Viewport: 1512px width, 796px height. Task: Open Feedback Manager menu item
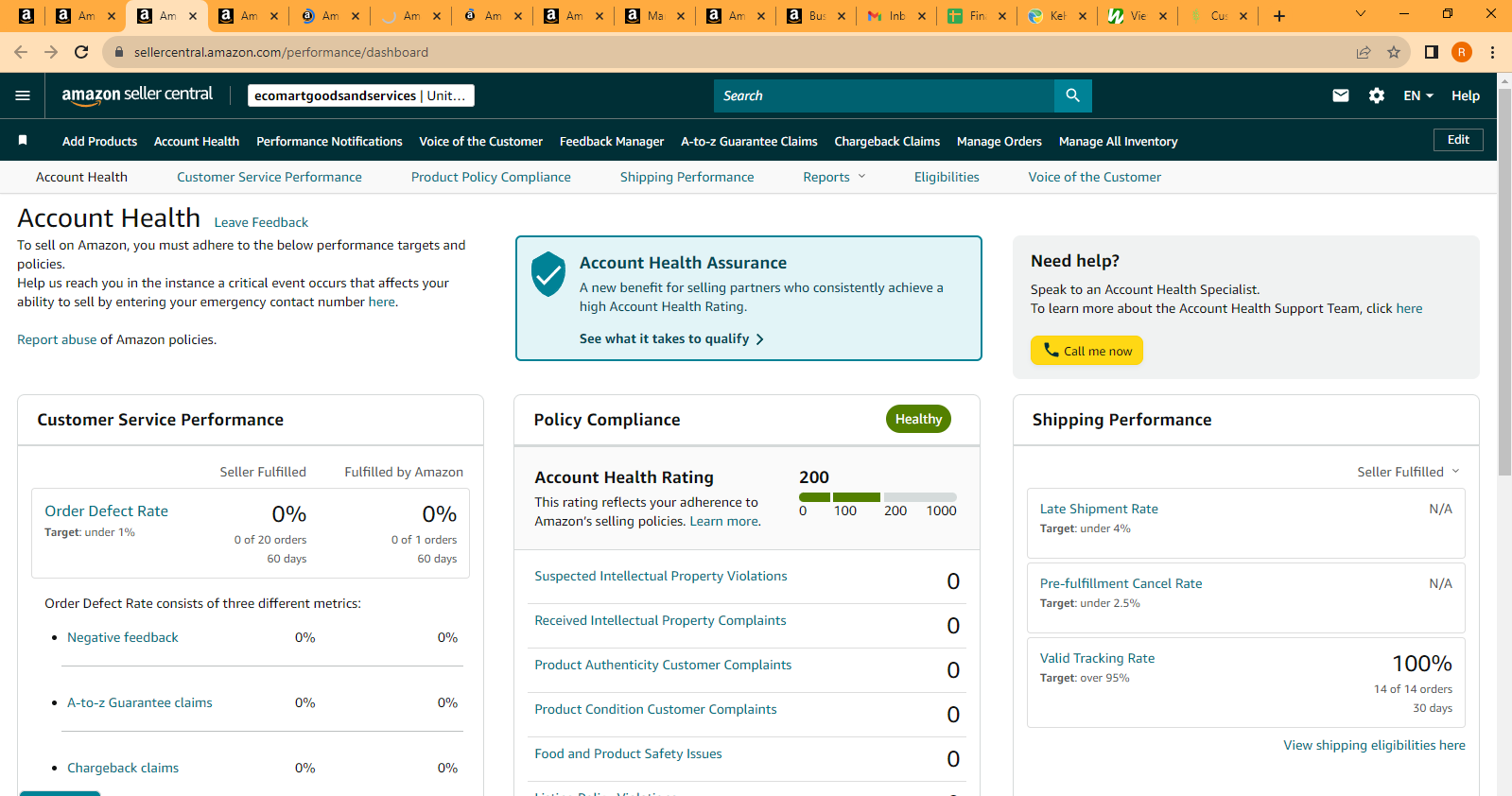click(x=612, y=141)
